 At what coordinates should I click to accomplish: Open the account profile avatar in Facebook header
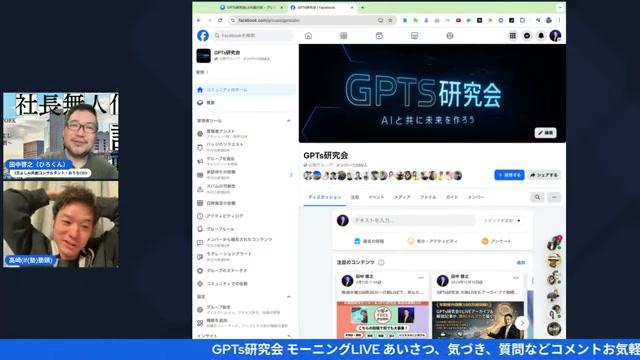[x=555, y=36]
